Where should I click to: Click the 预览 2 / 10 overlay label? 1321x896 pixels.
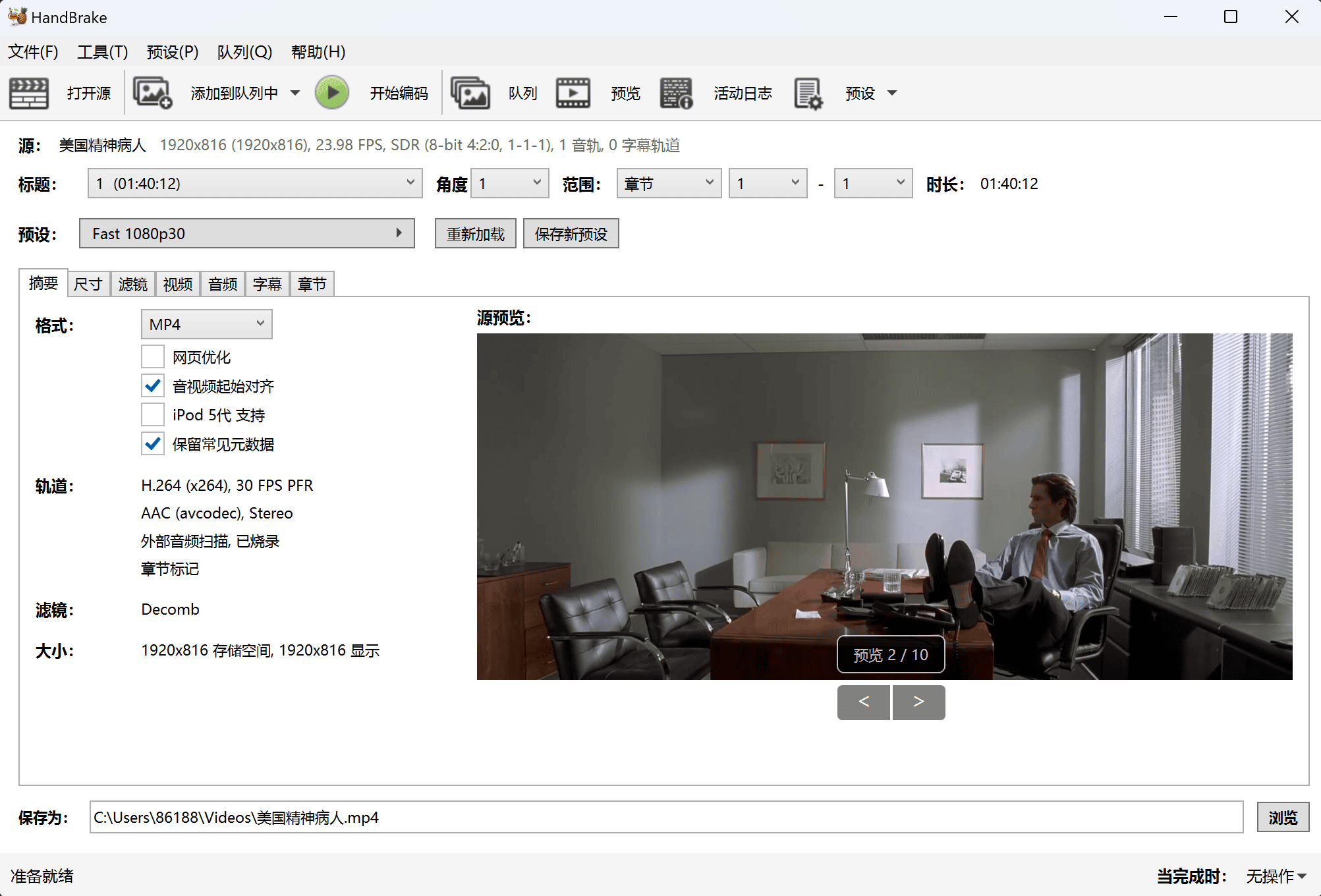[x=891, y=655]
